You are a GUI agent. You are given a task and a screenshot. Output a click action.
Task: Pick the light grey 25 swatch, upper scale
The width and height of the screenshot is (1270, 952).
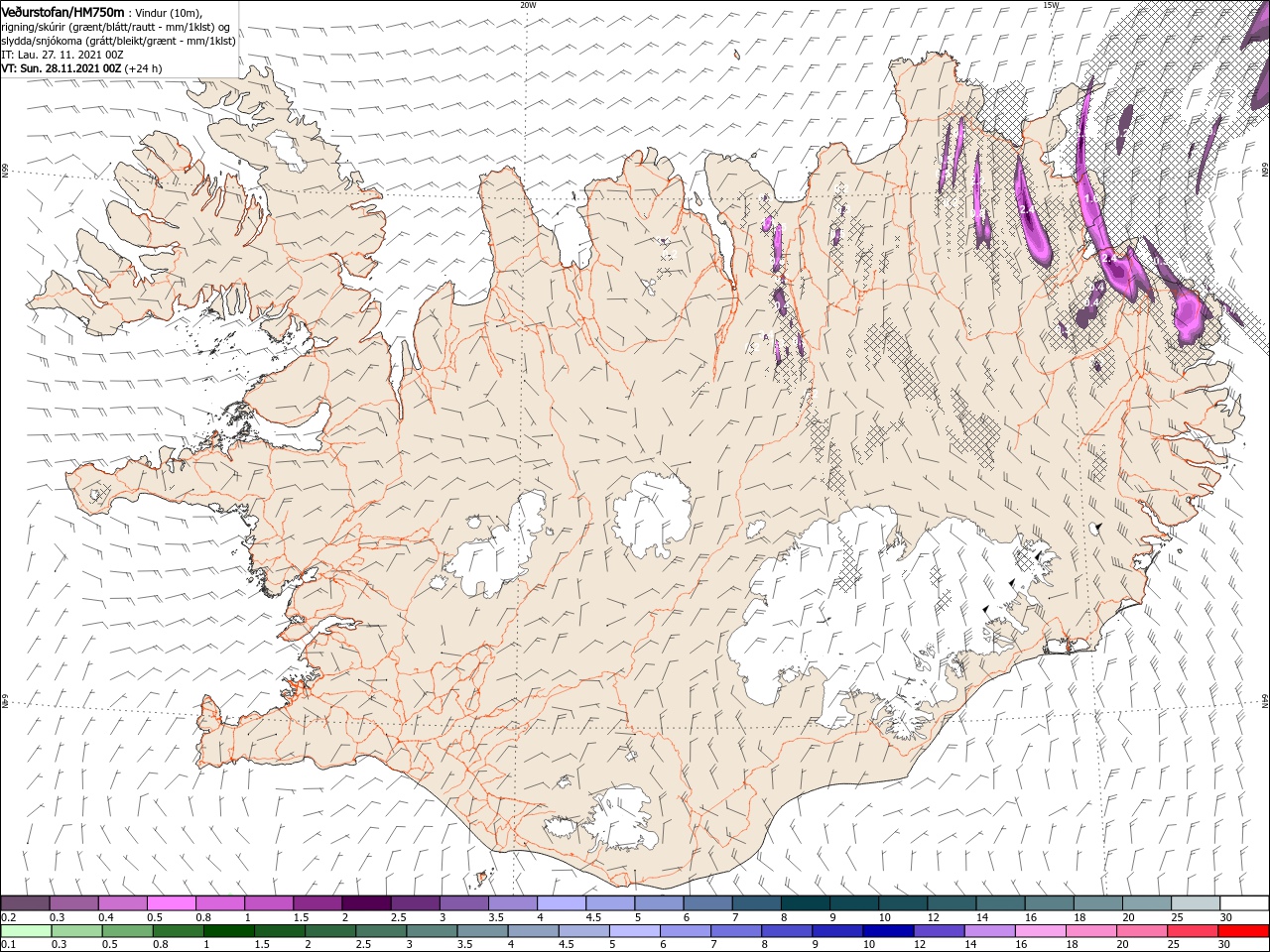point(1195,902)
